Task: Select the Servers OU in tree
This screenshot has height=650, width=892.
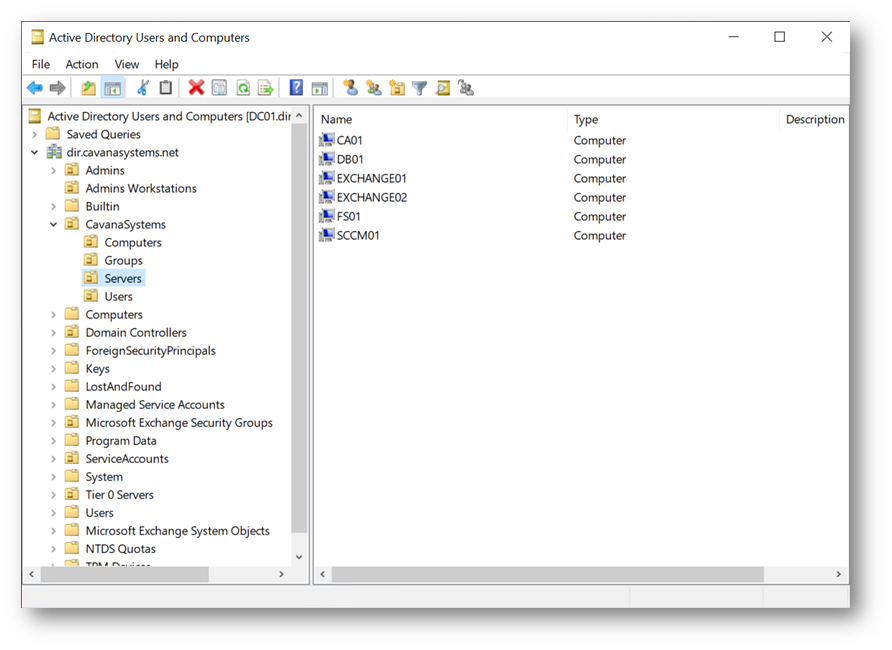Action: pos(123,278)
